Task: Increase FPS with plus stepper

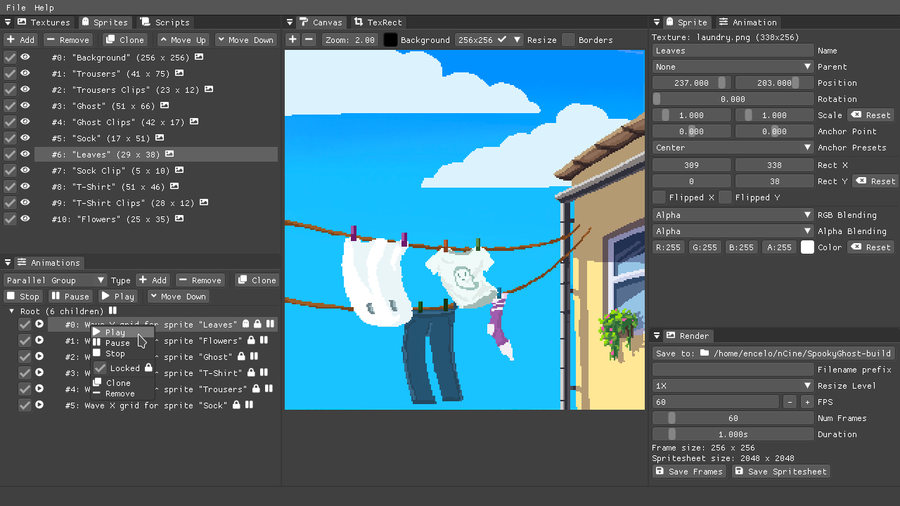Action: [807, 402]
